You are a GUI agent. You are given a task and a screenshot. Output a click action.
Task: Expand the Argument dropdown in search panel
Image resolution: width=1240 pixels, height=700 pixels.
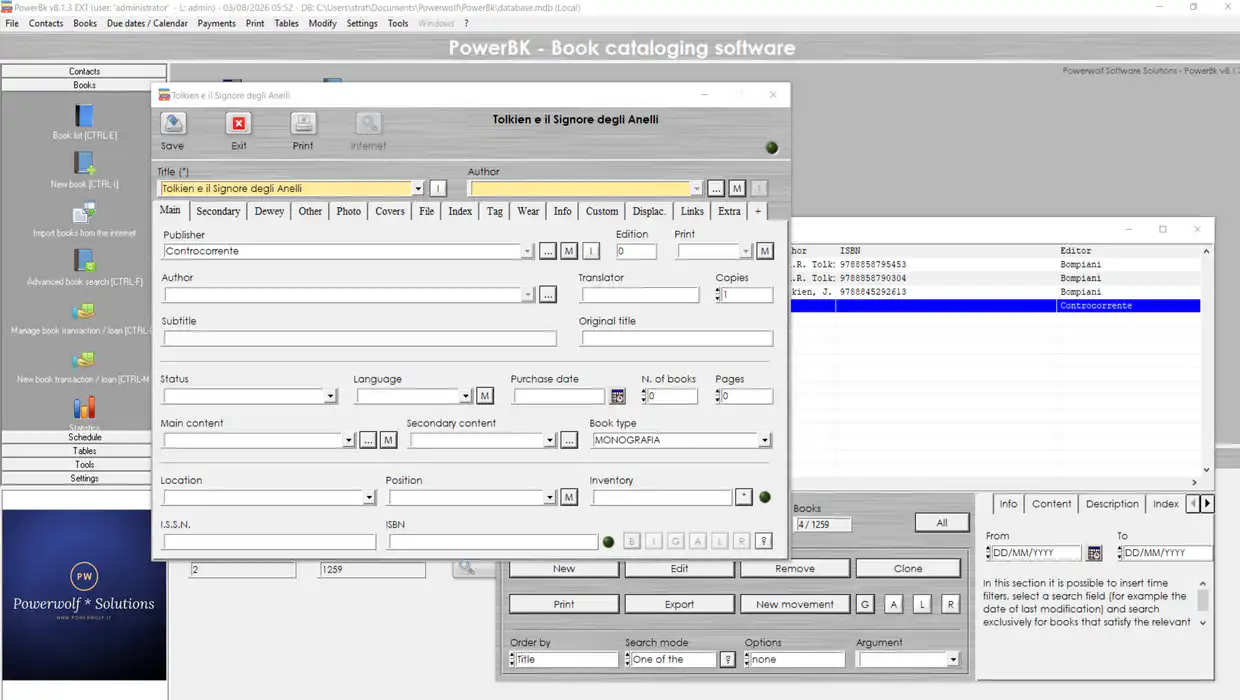point(953,660)
